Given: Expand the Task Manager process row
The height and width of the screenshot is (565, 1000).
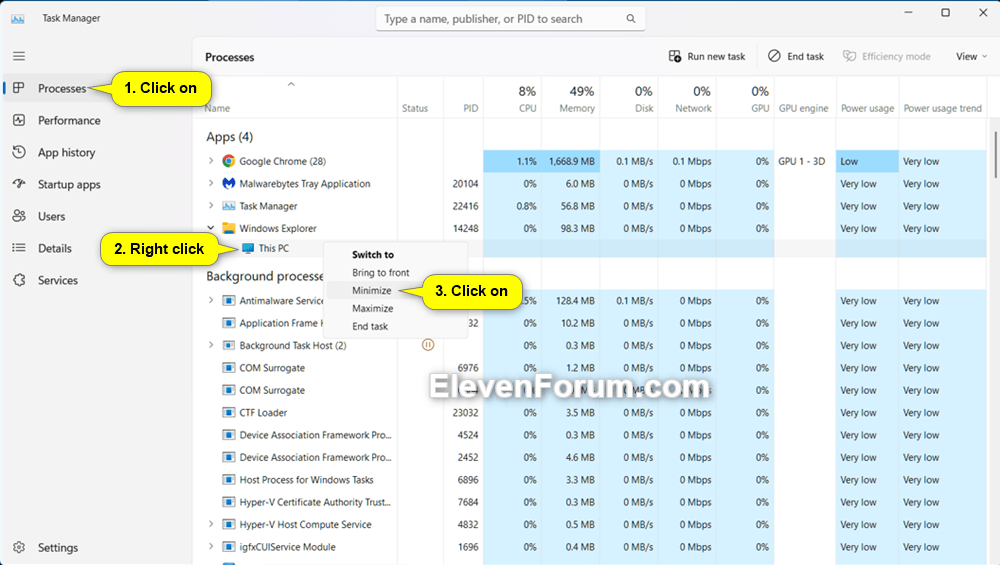Looking at the screenshot, I should [210, 205].
